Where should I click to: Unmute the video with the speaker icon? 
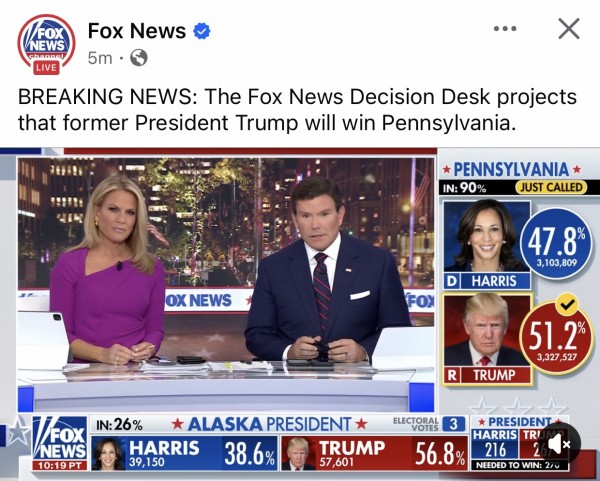tap(559, 444)
